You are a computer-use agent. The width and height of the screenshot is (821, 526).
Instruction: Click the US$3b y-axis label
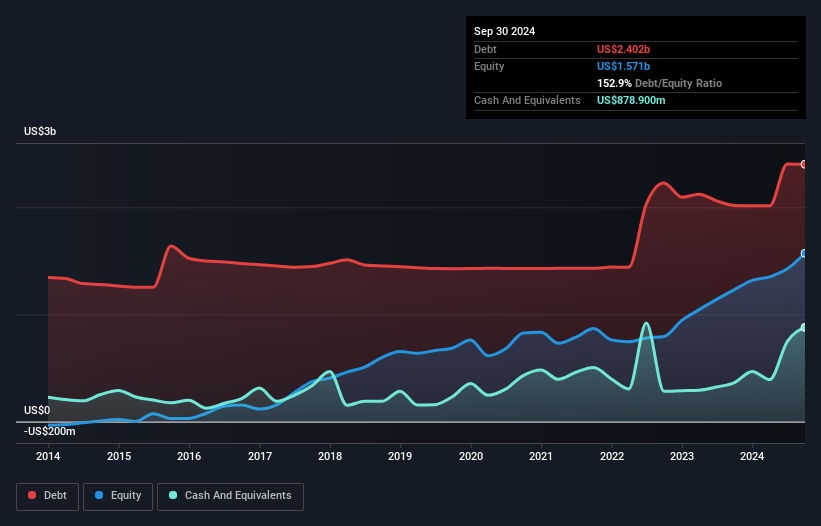tap(40, 131)
